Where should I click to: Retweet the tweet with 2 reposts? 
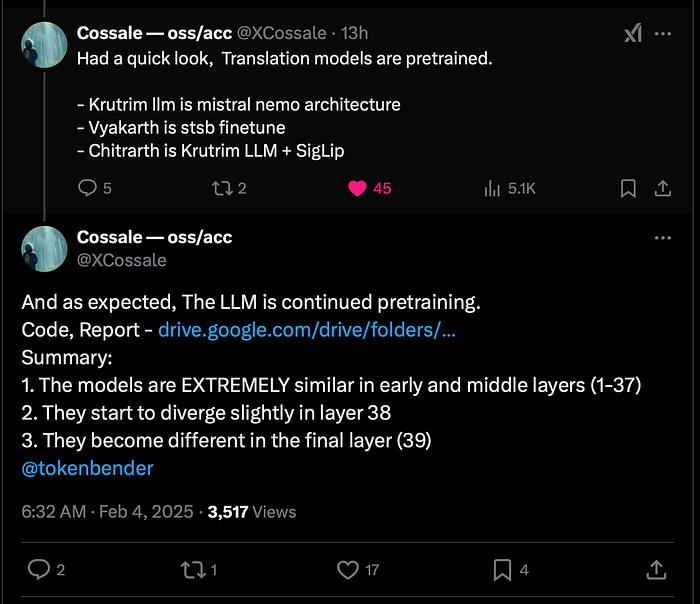(x=229, y=188)
